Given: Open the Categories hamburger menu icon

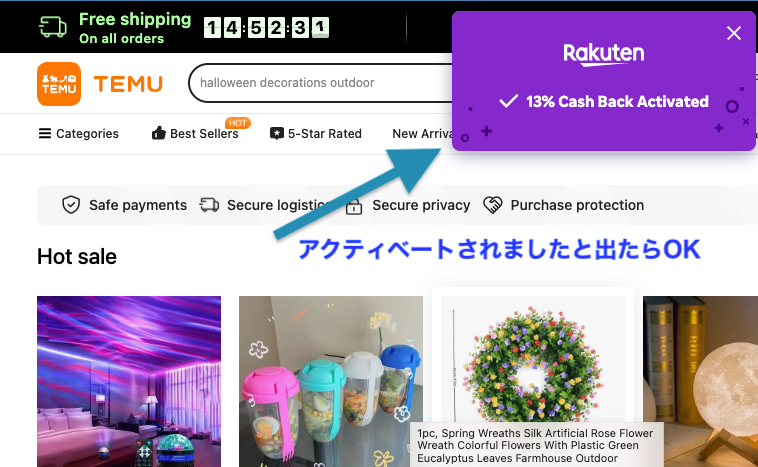Looking at the screenshot, I should (x=45, y=133).
